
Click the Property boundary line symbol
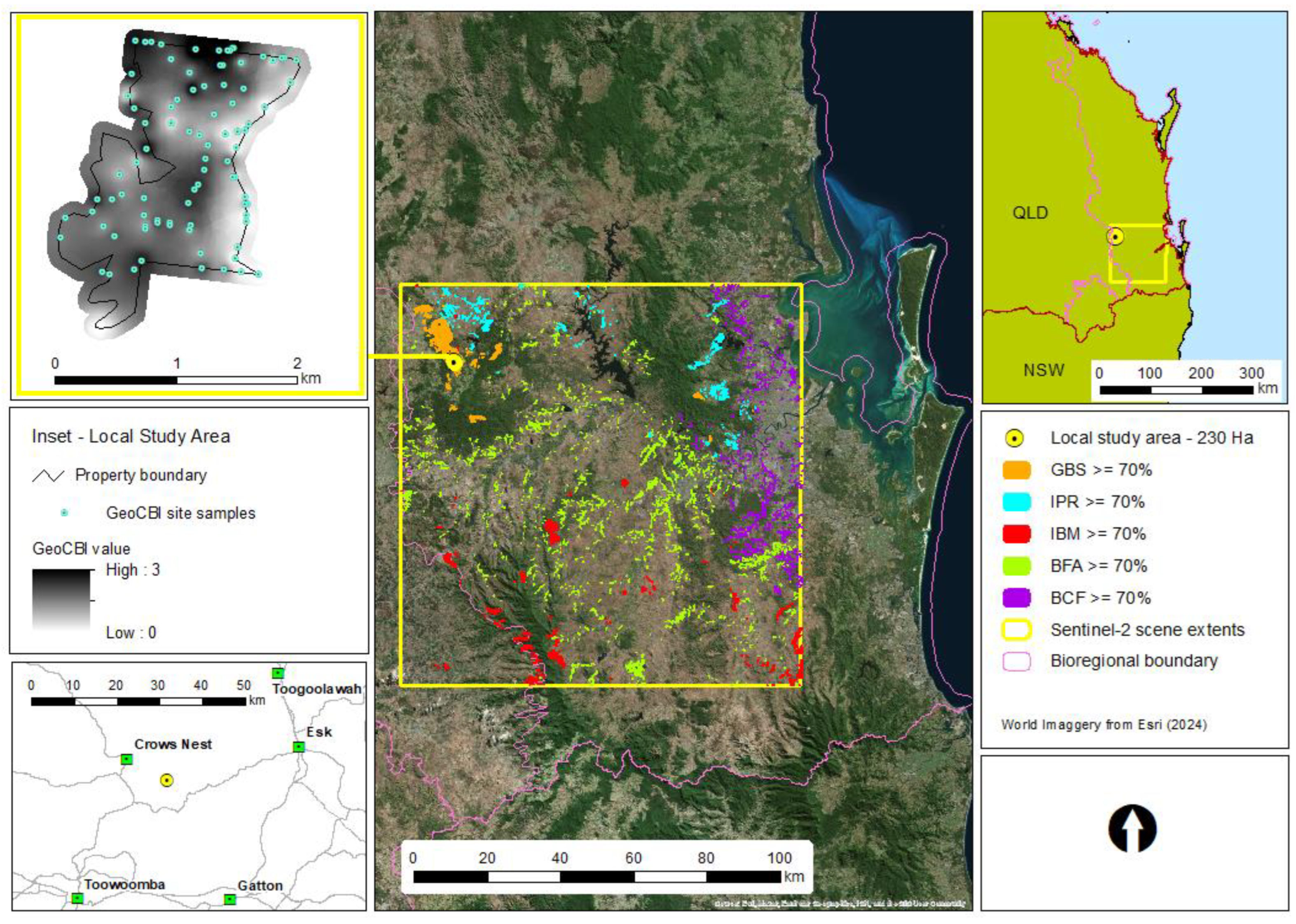point(48,476)
